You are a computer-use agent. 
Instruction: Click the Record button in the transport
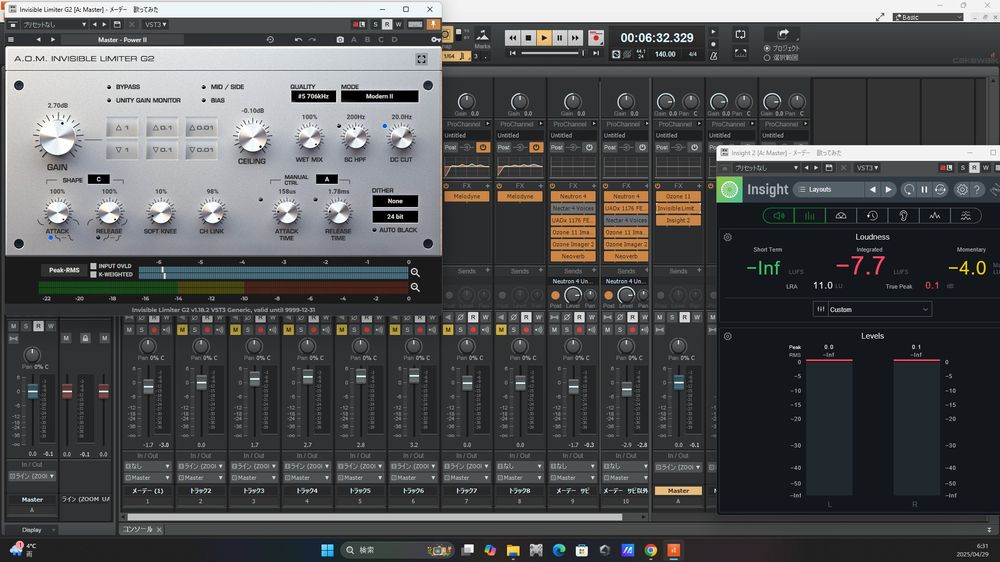pos(596,38)
